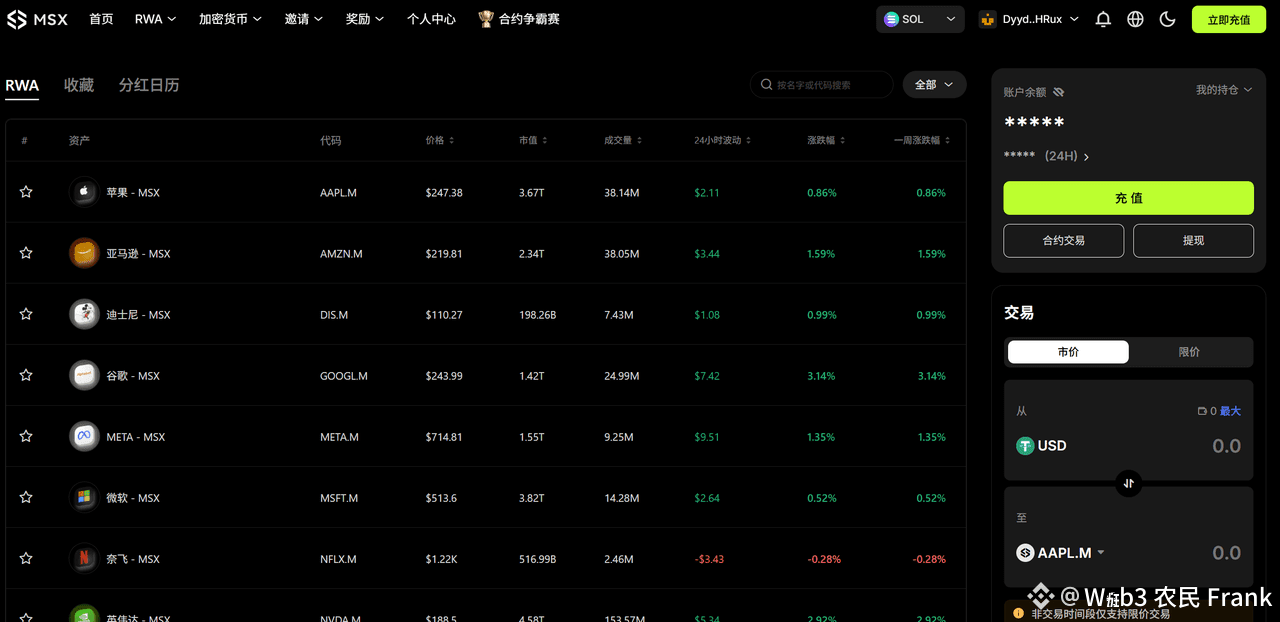This screenshot has height=622, width=1280.
Task: Swap the from/to currencies arrow button
Action: 1128,483
